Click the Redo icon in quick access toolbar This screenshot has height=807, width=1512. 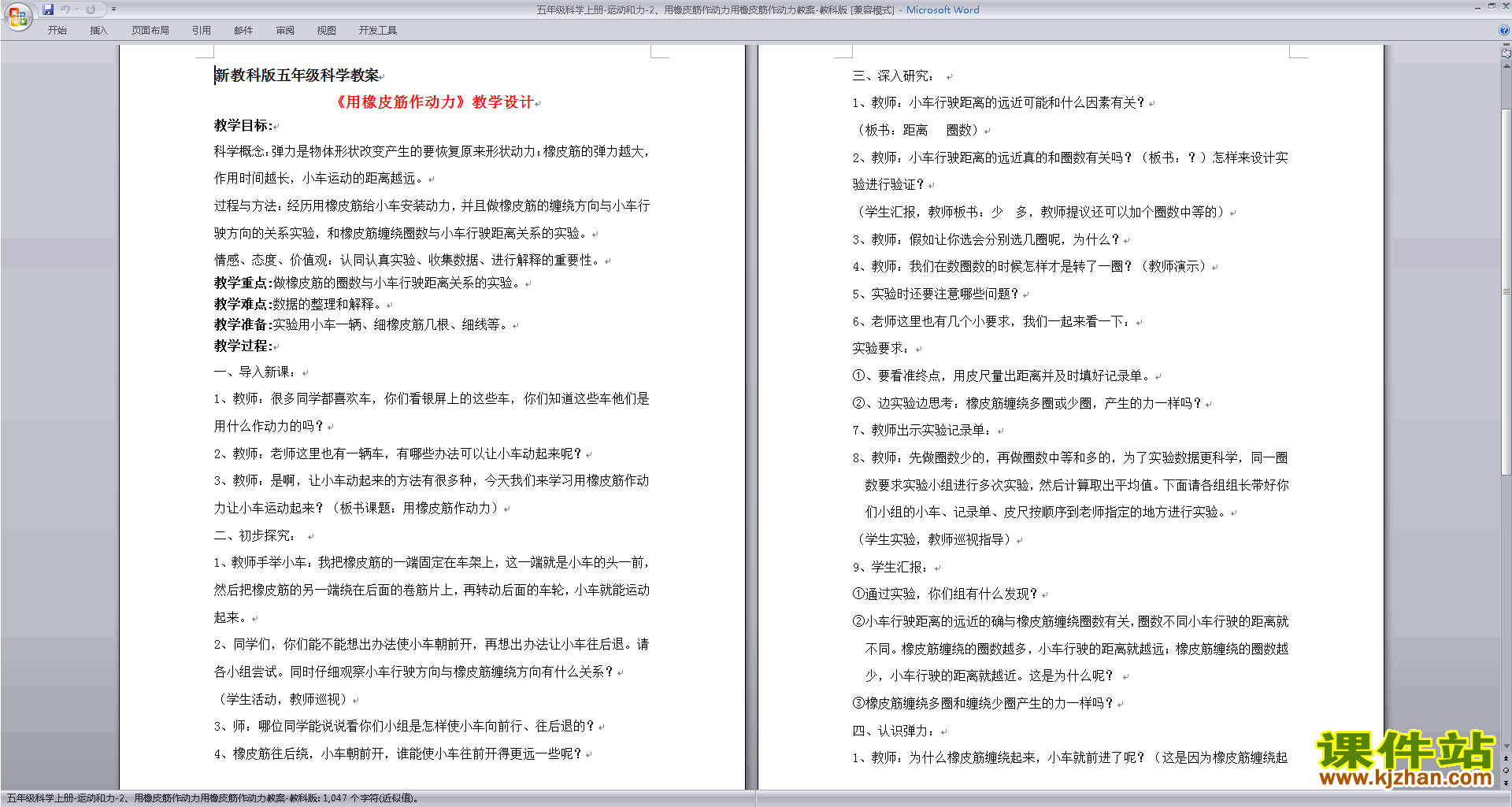[x=91, y=9]
